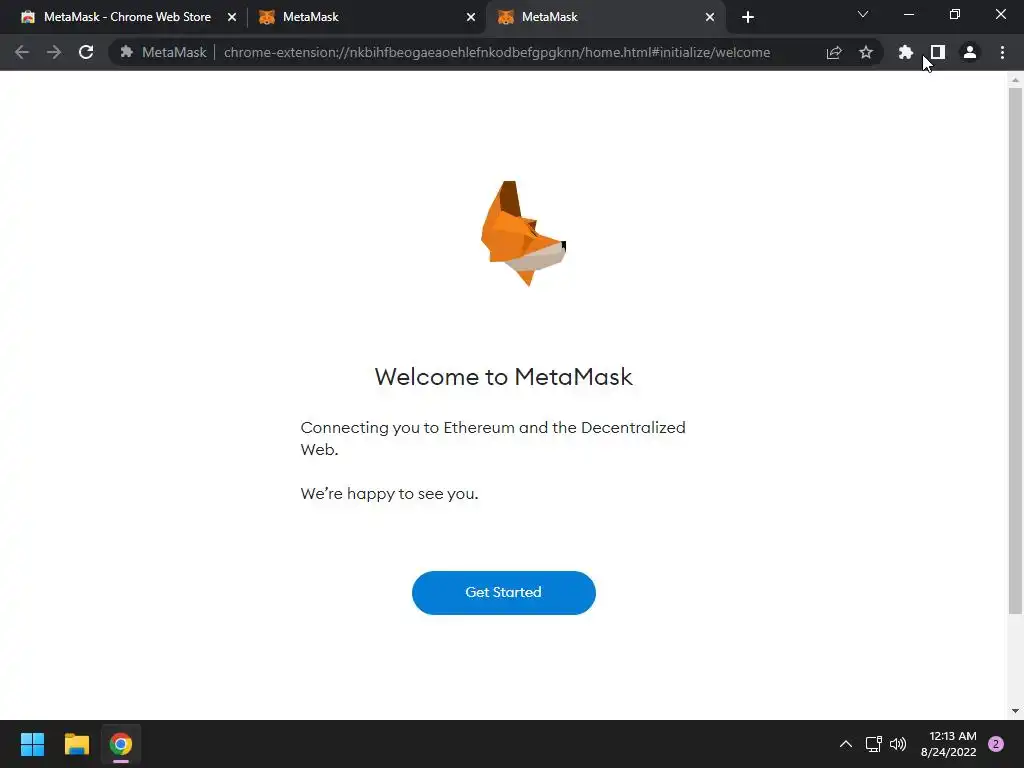
Task: Bookmark this page with star icon
Action: pyautogui.click(x=866, y=52)
